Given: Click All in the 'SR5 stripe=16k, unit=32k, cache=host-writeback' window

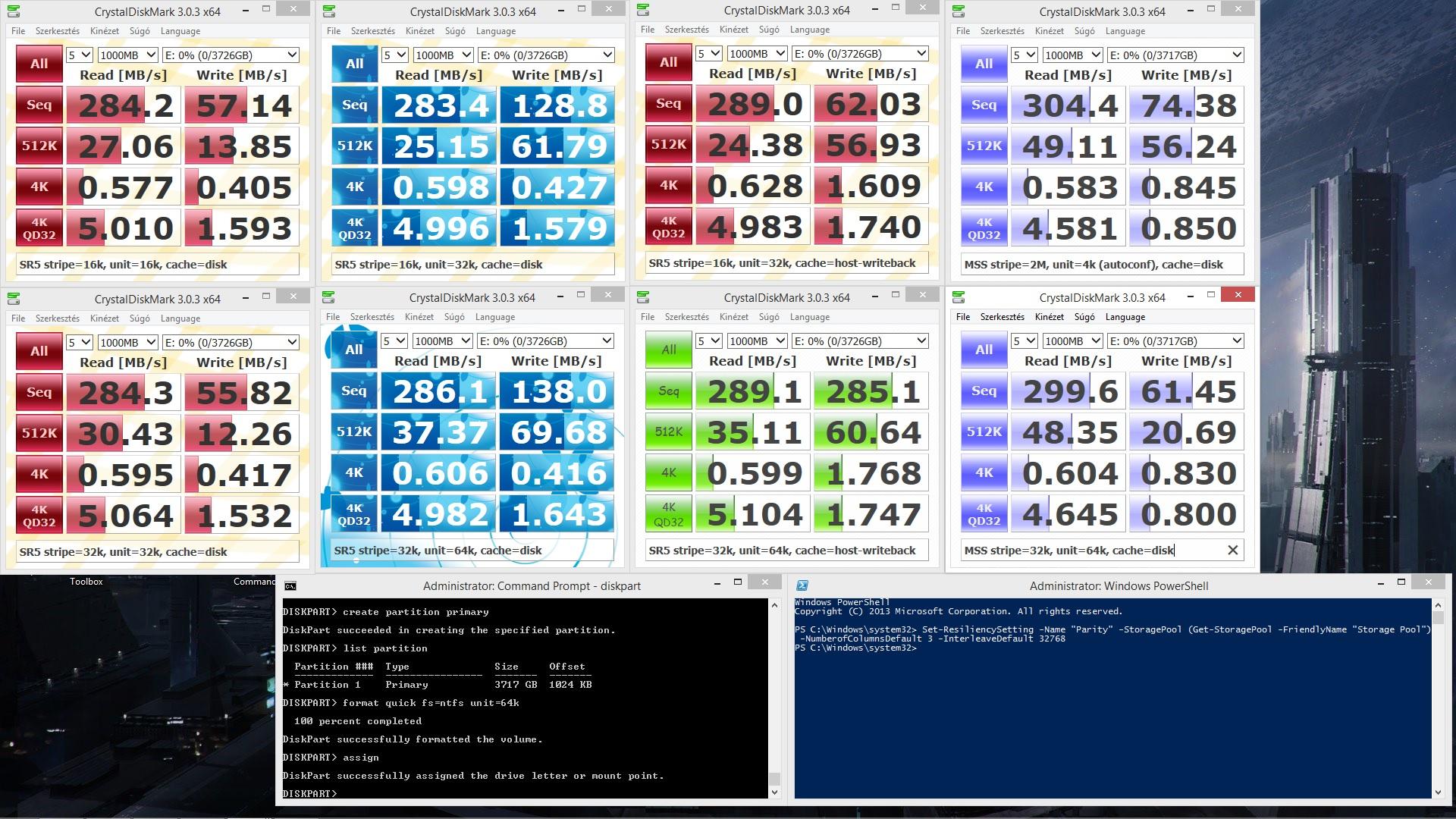Looking at the screenshot, I should [x=668, y=62].
